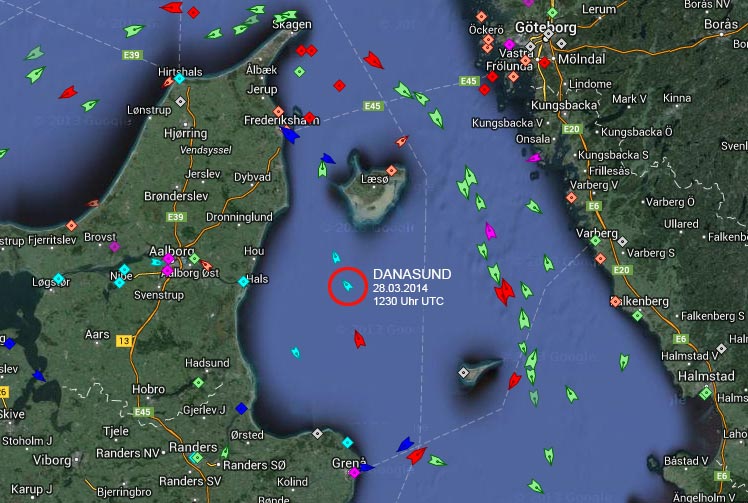Select the large red ship east of DANASUND label
This screenshot has height=503, width=748.
click(x=504, y=292)
